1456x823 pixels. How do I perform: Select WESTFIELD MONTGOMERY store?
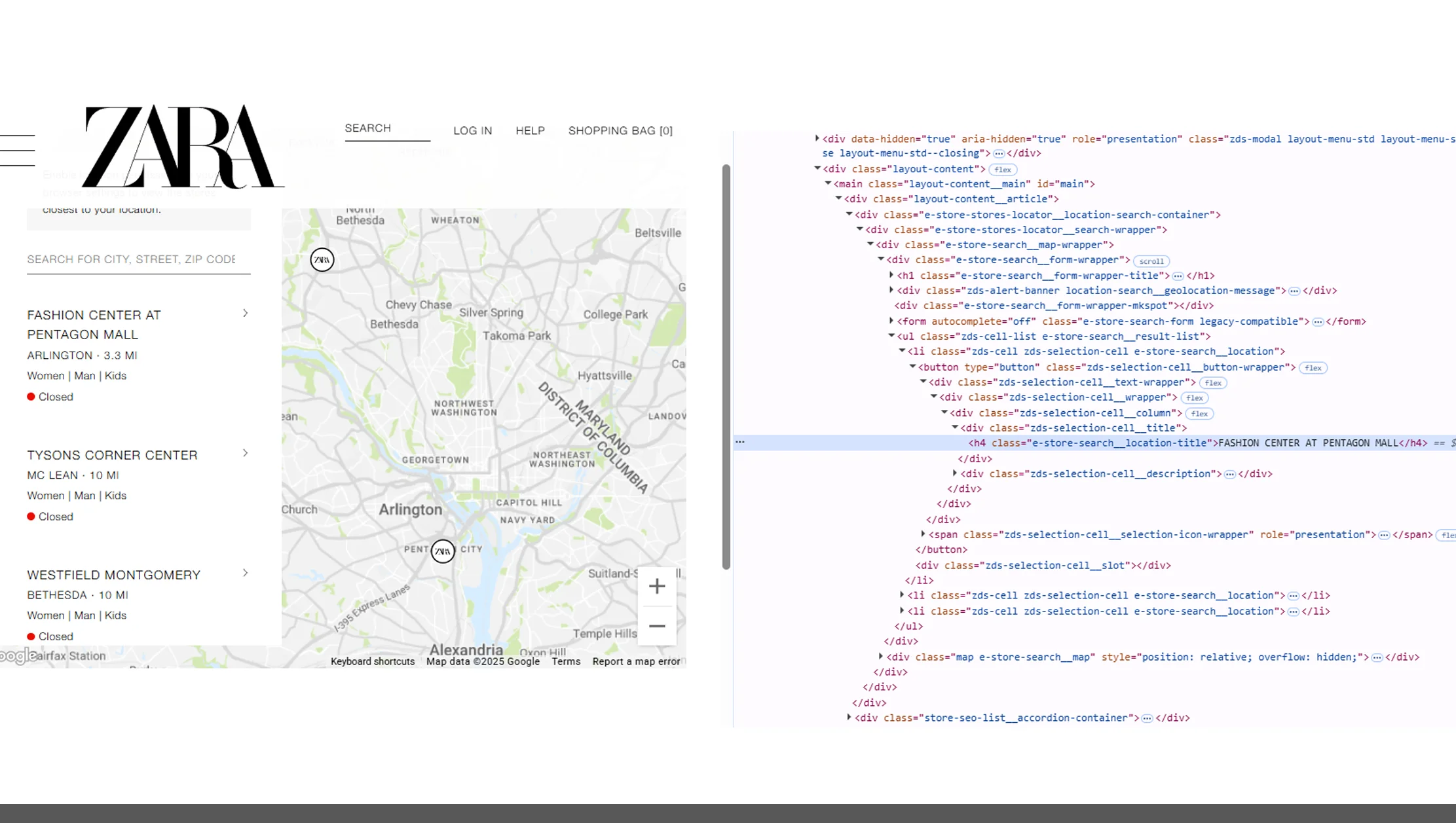[113, 575]
